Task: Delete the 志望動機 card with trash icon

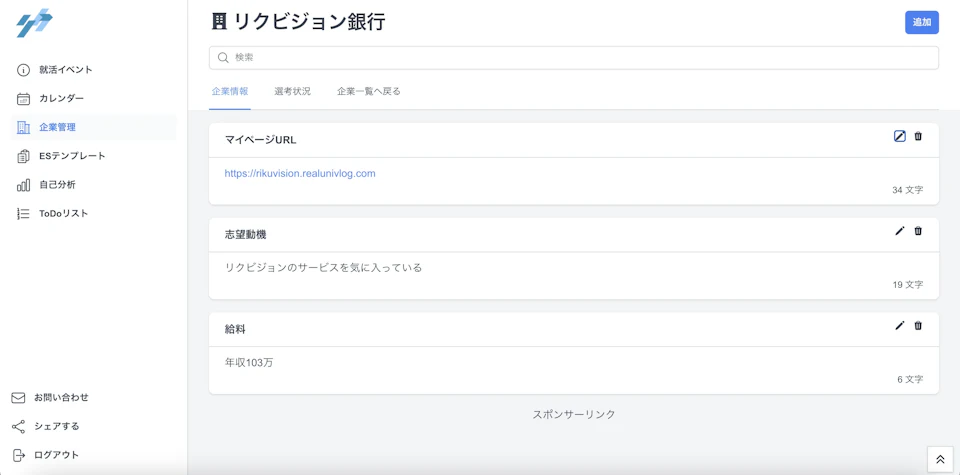Action: (x=918, y=231)
